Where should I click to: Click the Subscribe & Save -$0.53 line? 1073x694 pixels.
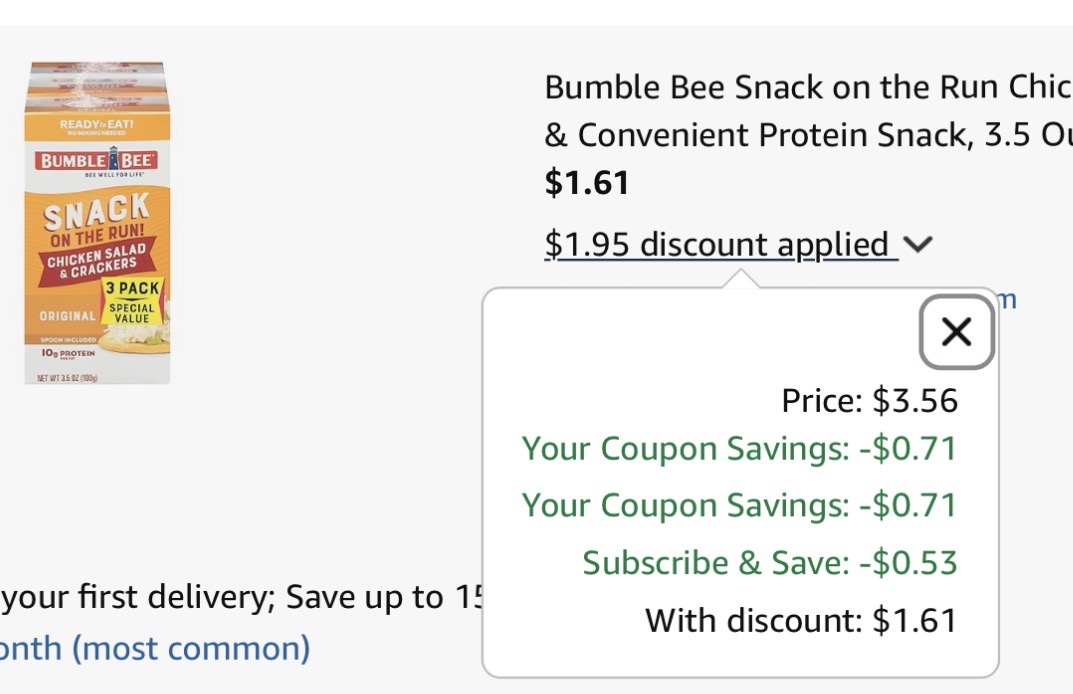769,563
